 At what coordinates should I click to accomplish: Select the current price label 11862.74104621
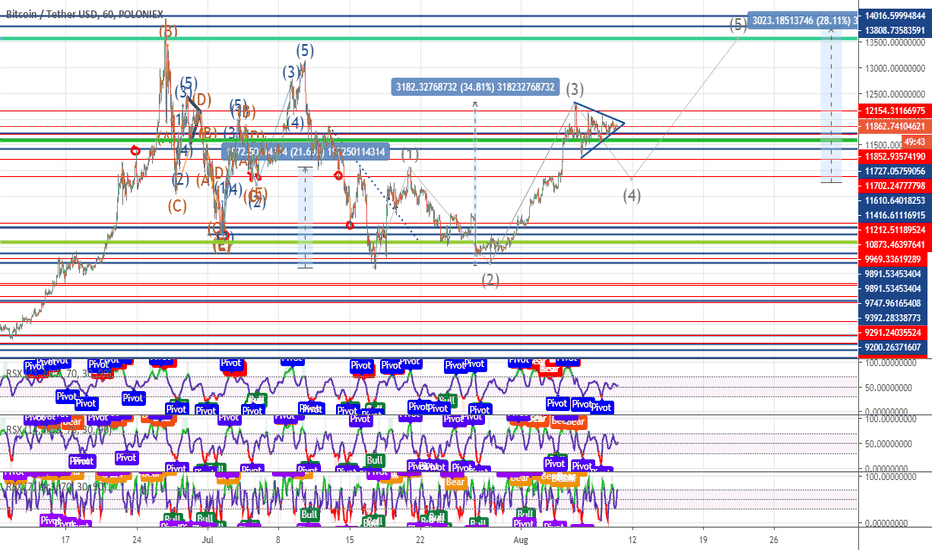click(x=895, y=126)
